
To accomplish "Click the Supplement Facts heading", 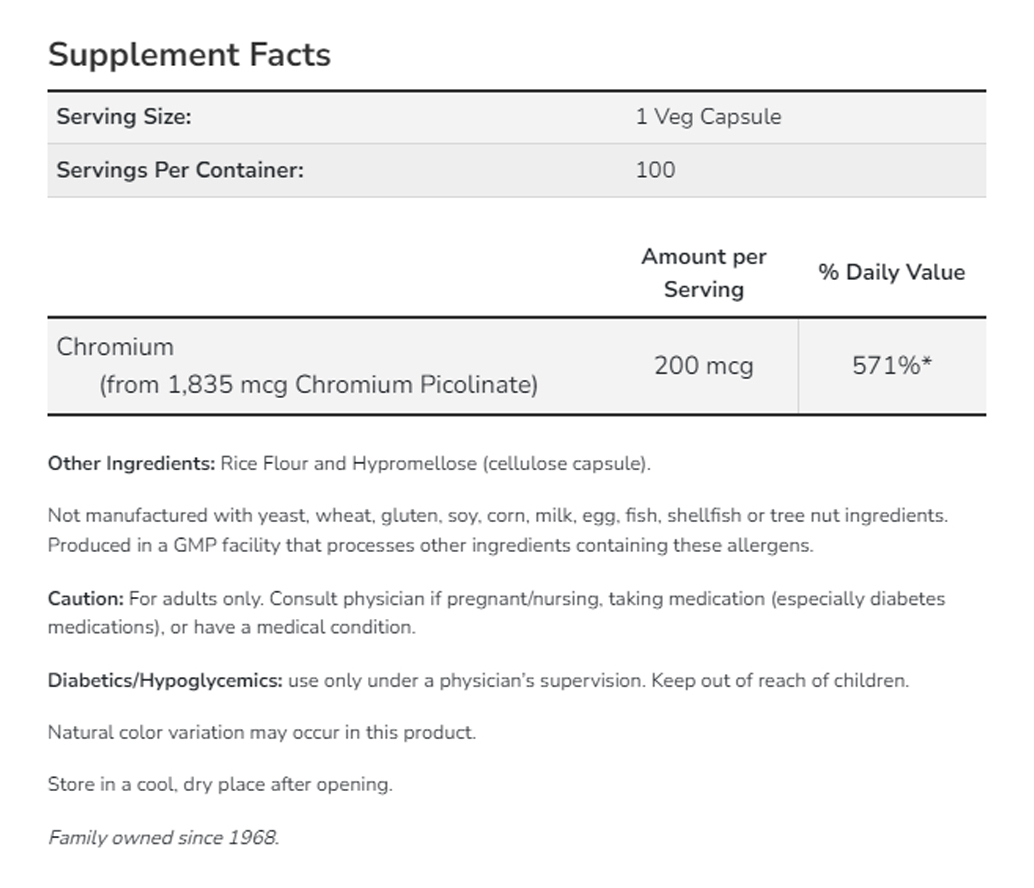I will click(x=189, y=54).
